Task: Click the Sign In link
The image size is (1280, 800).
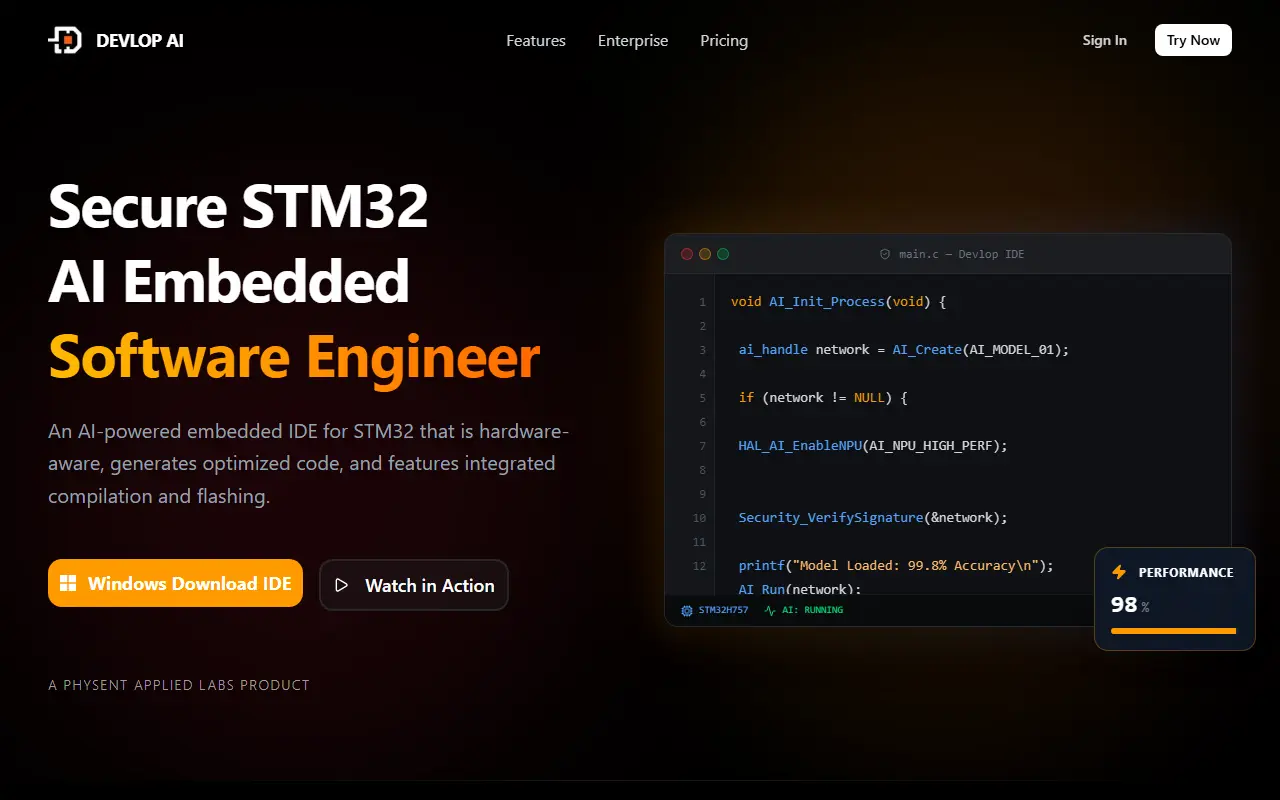Action: pos(1105,40)
